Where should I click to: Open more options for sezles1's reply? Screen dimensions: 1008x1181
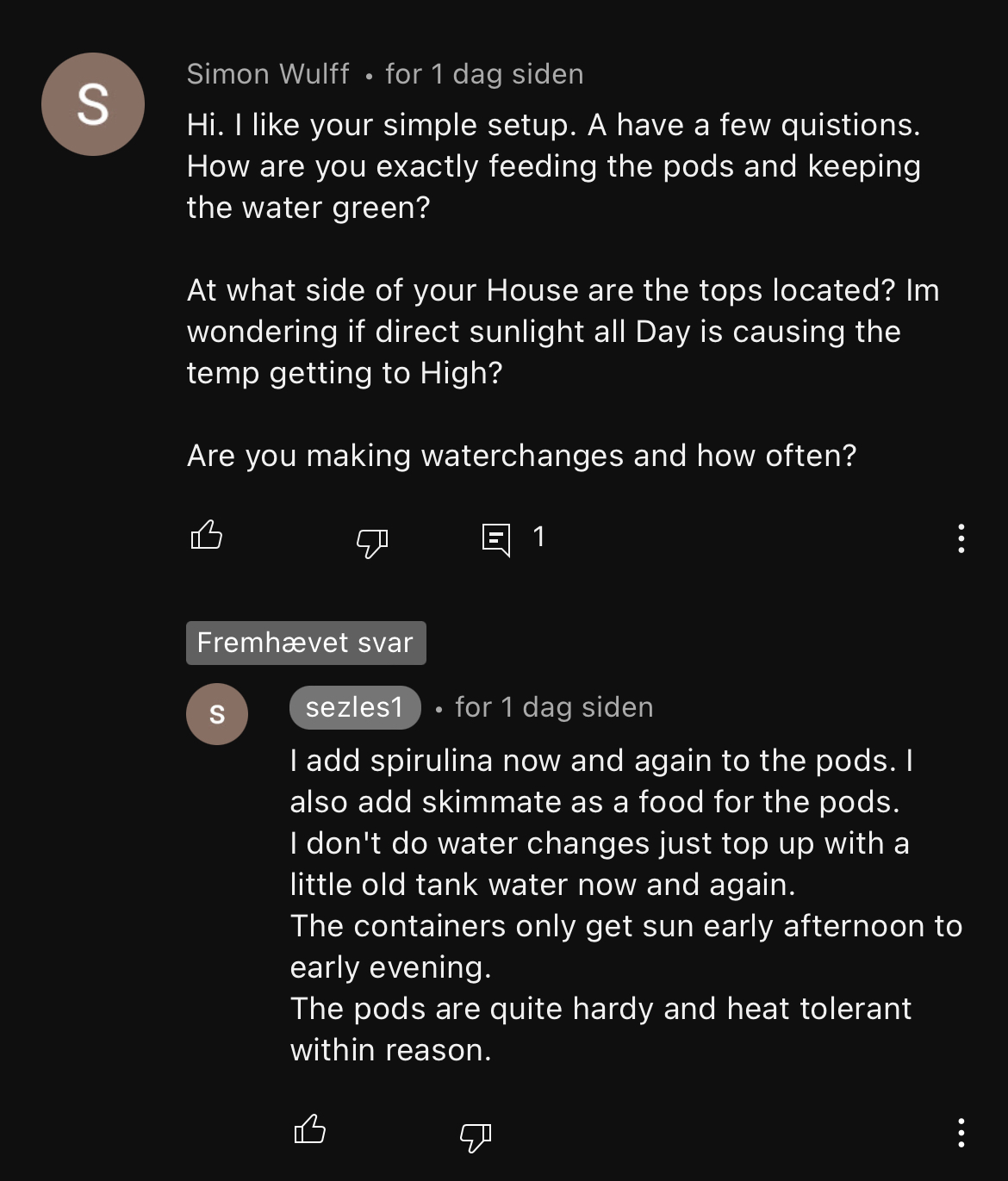point(961,1132)
